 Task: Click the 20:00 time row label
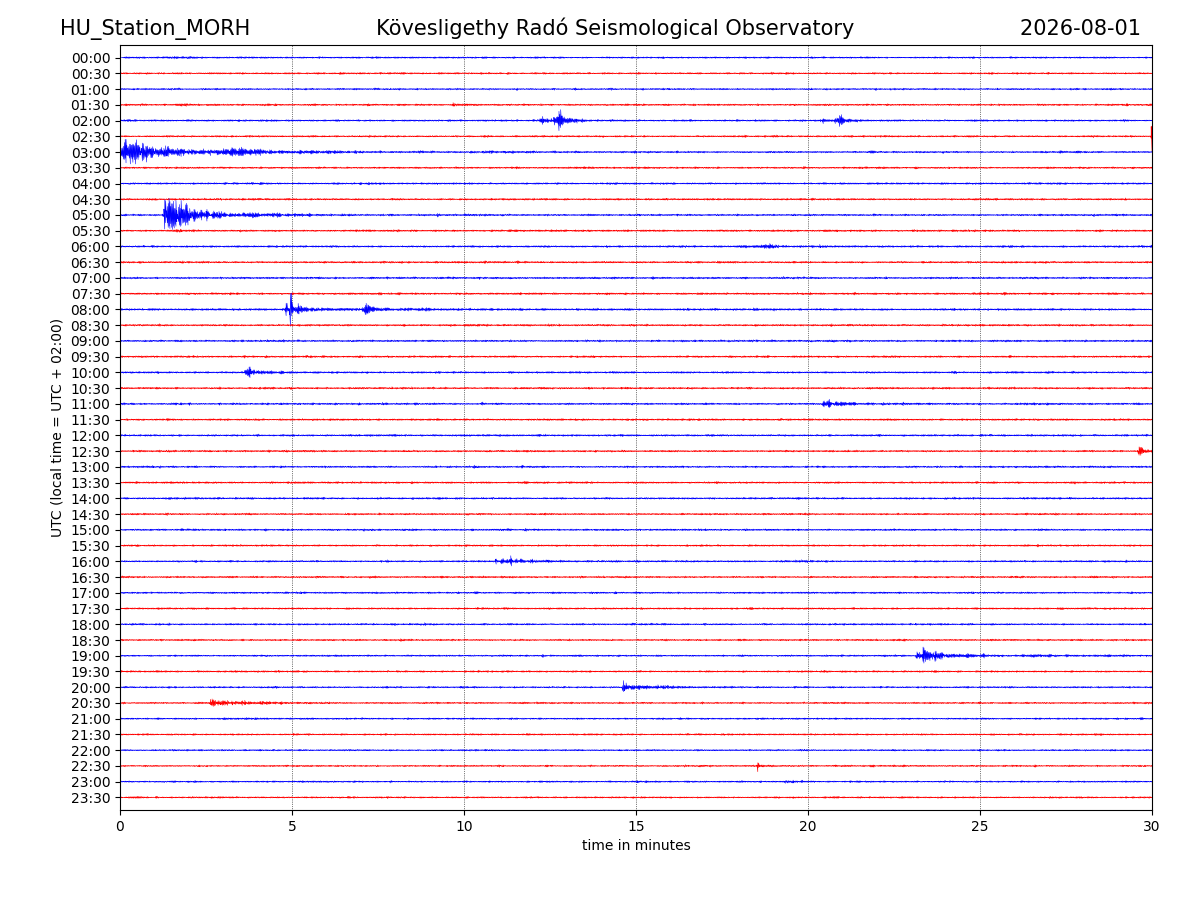tap(91, 688)
